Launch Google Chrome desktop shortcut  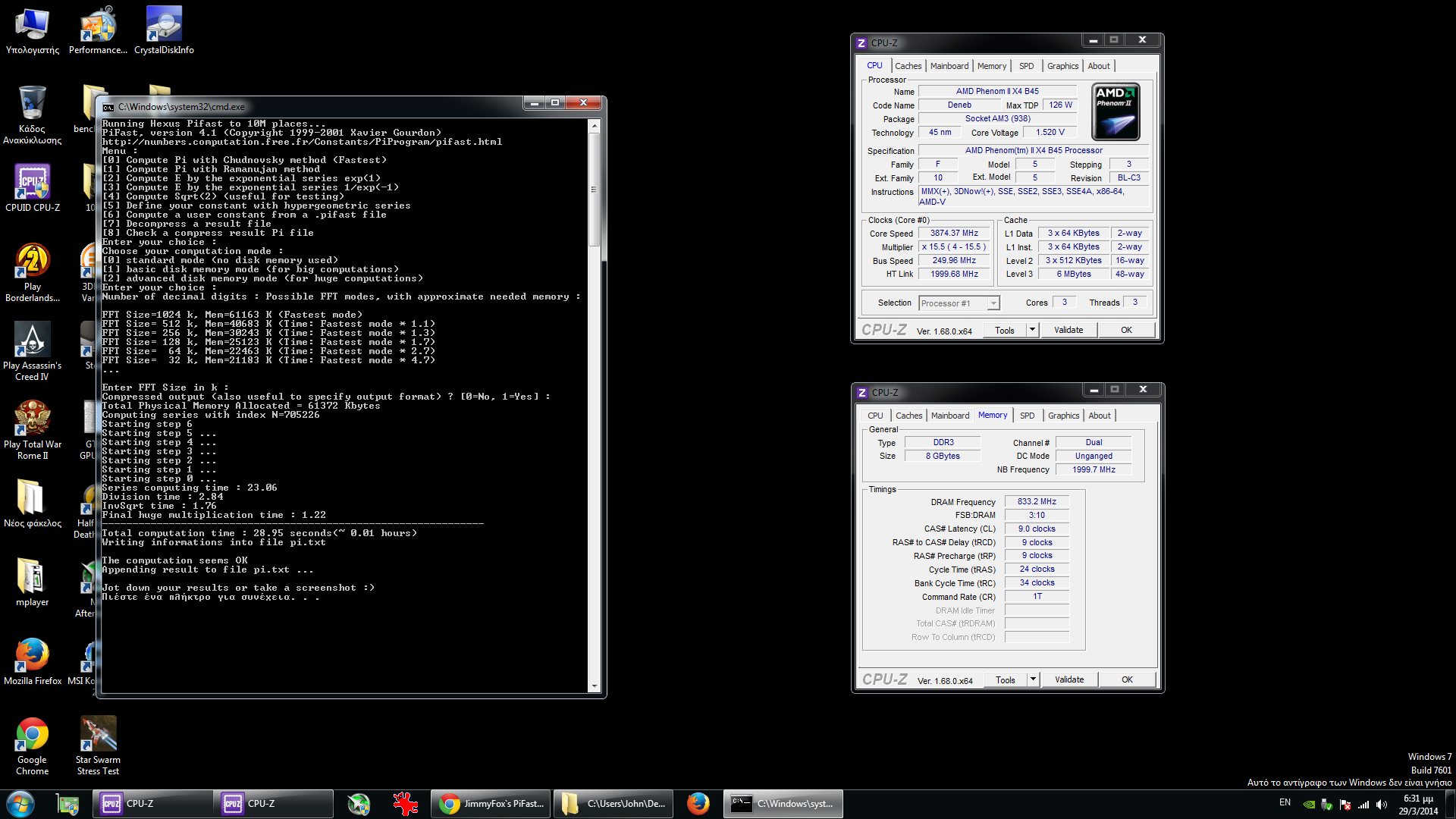coord(33,746)
